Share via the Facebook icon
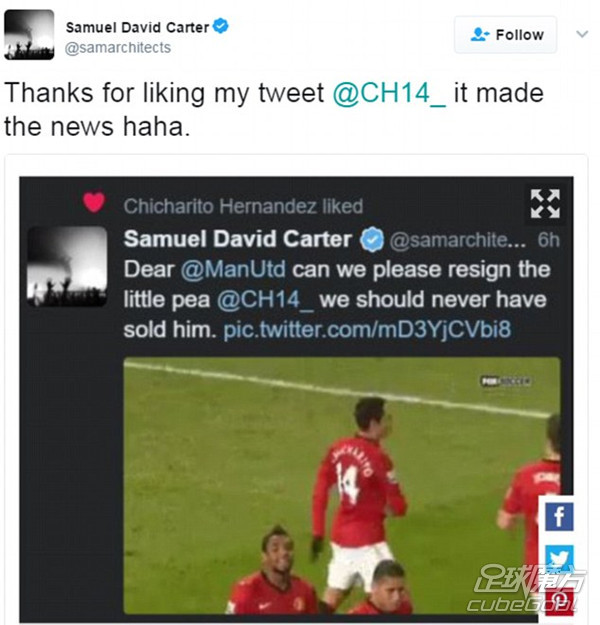The image size is (600, 625). click(x=559, y=517)
